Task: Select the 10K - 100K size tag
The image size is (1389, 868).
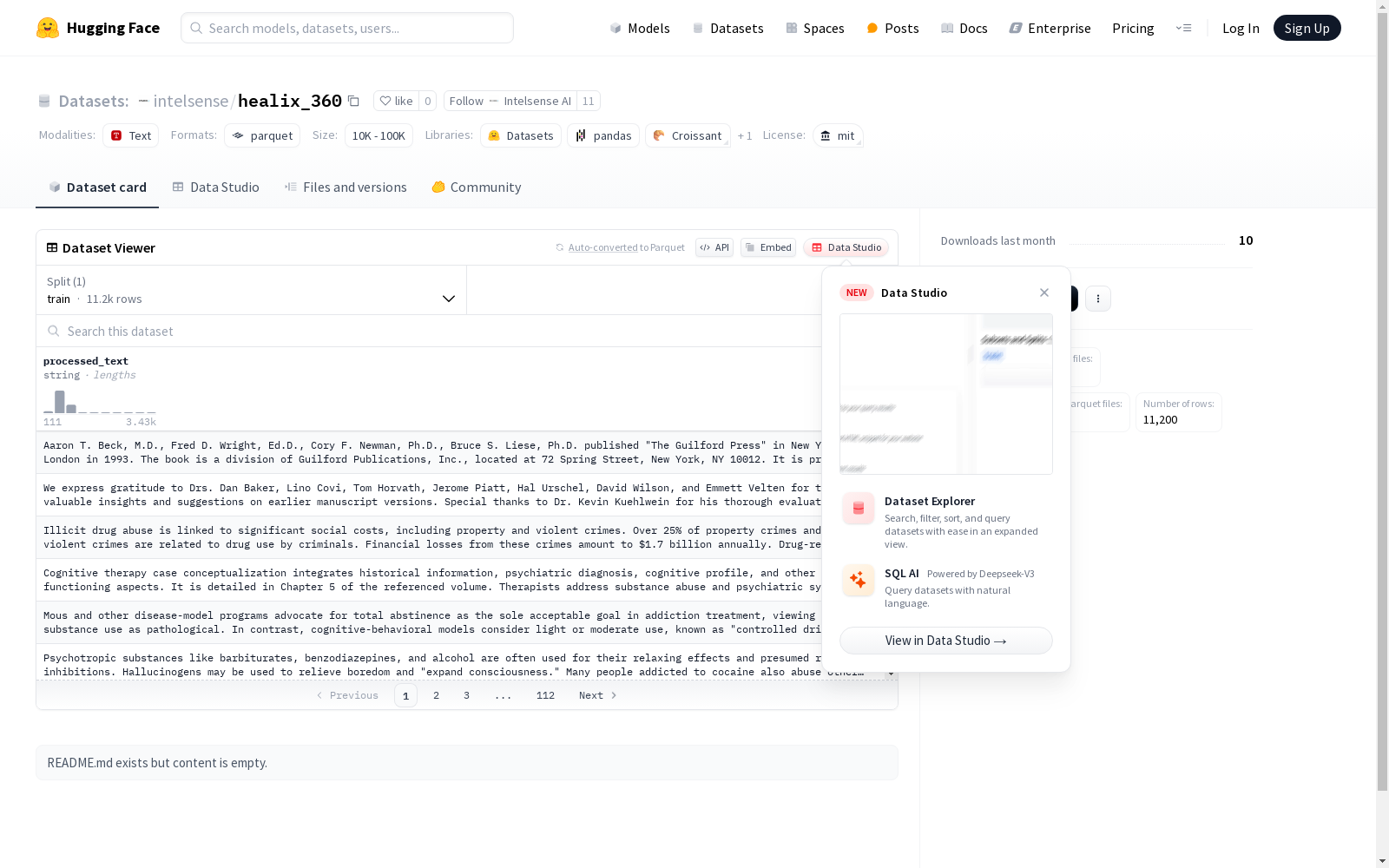Action: 379,135
